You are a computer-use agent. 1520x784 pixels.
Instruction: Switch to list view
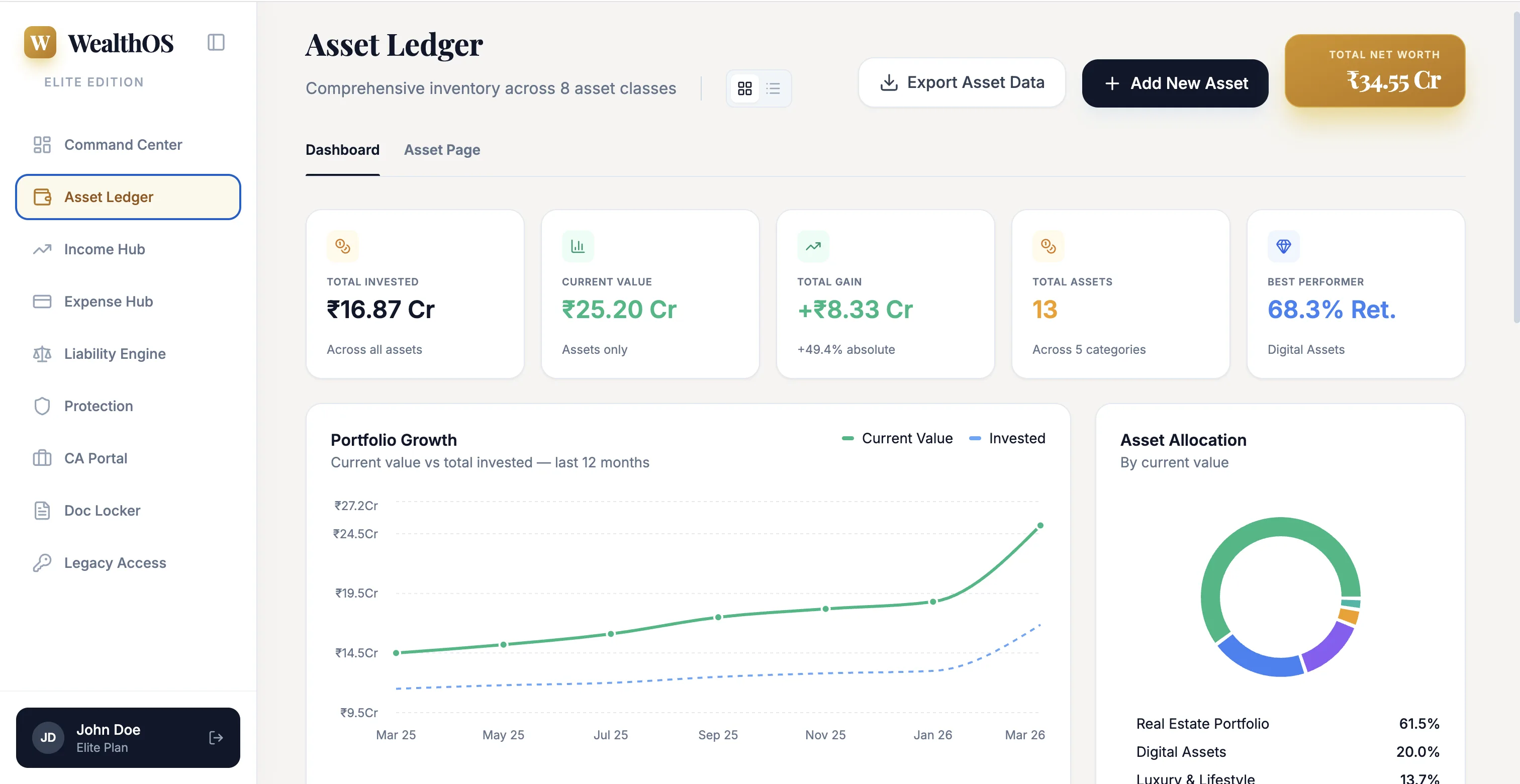point(773,88)
